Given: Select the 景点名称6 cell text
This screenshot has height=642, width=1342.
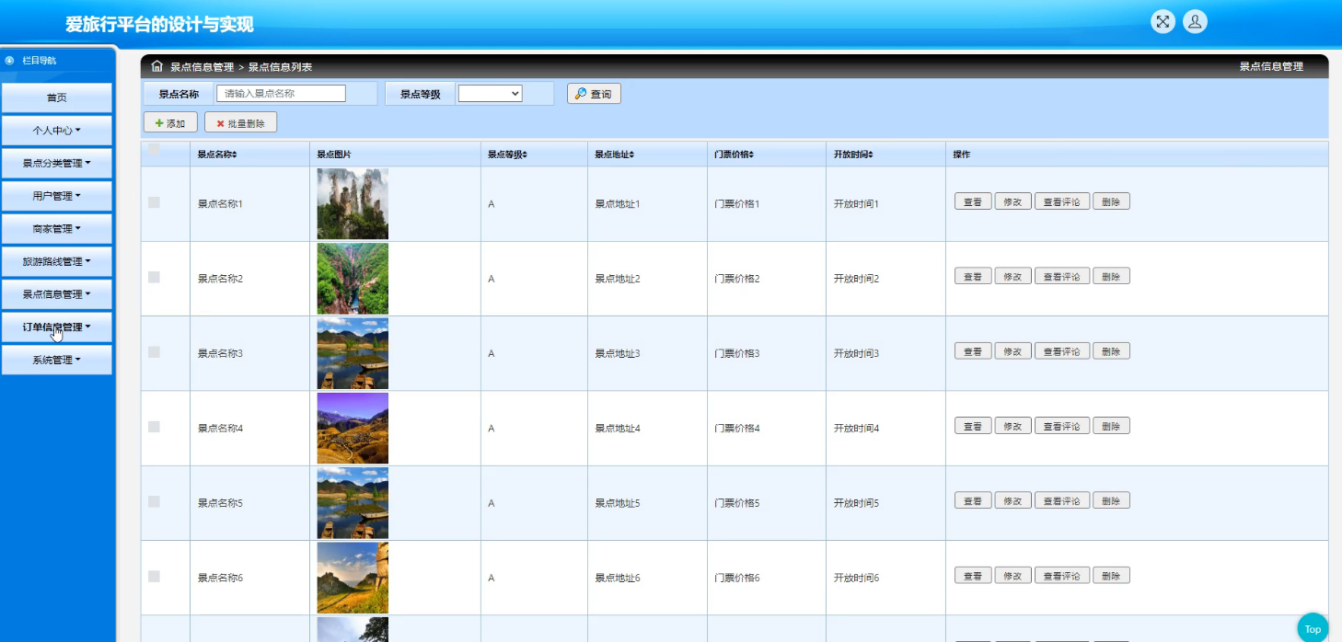Looking at the screenshot, I should 220,578.
